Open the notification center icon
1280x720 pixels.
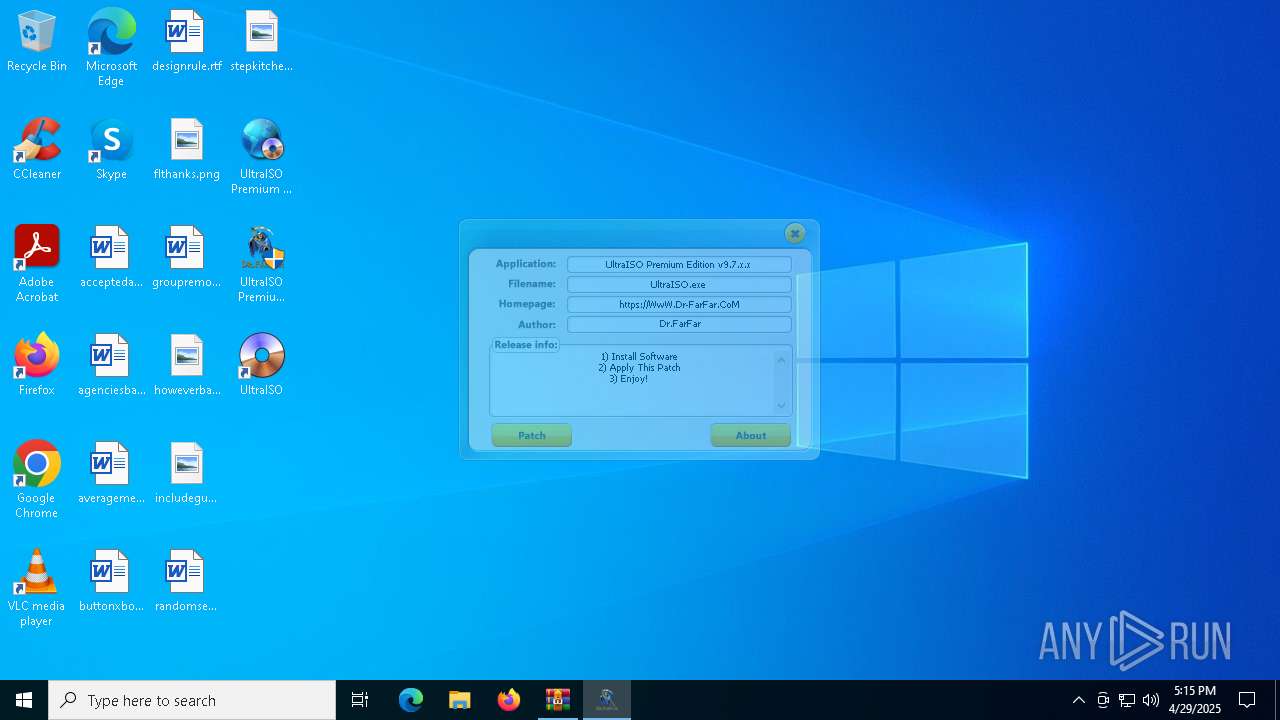point(1247,700)
